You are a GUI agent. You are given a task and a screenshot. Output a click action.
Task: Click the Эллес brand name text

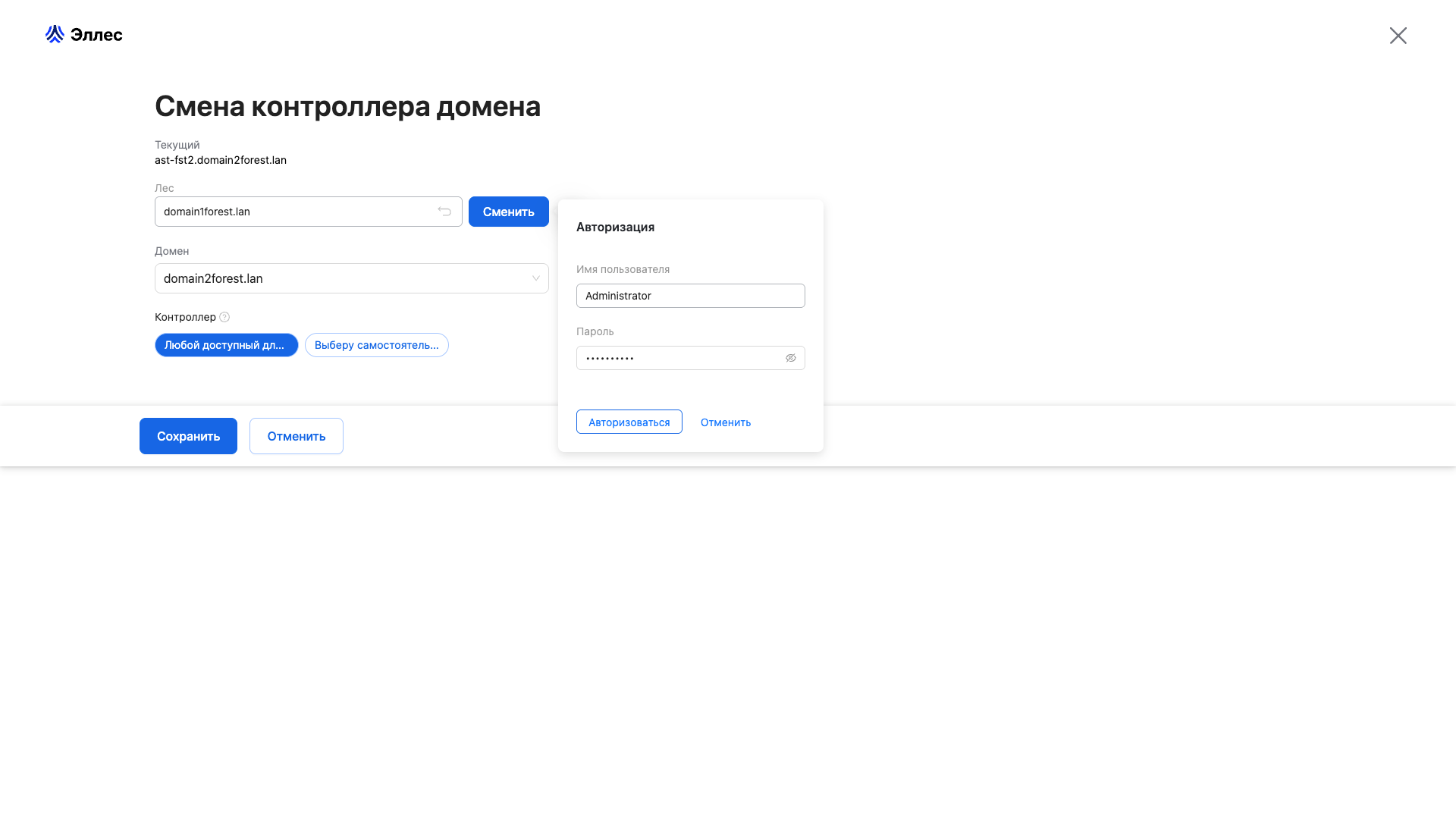click(x=96, y=35)
